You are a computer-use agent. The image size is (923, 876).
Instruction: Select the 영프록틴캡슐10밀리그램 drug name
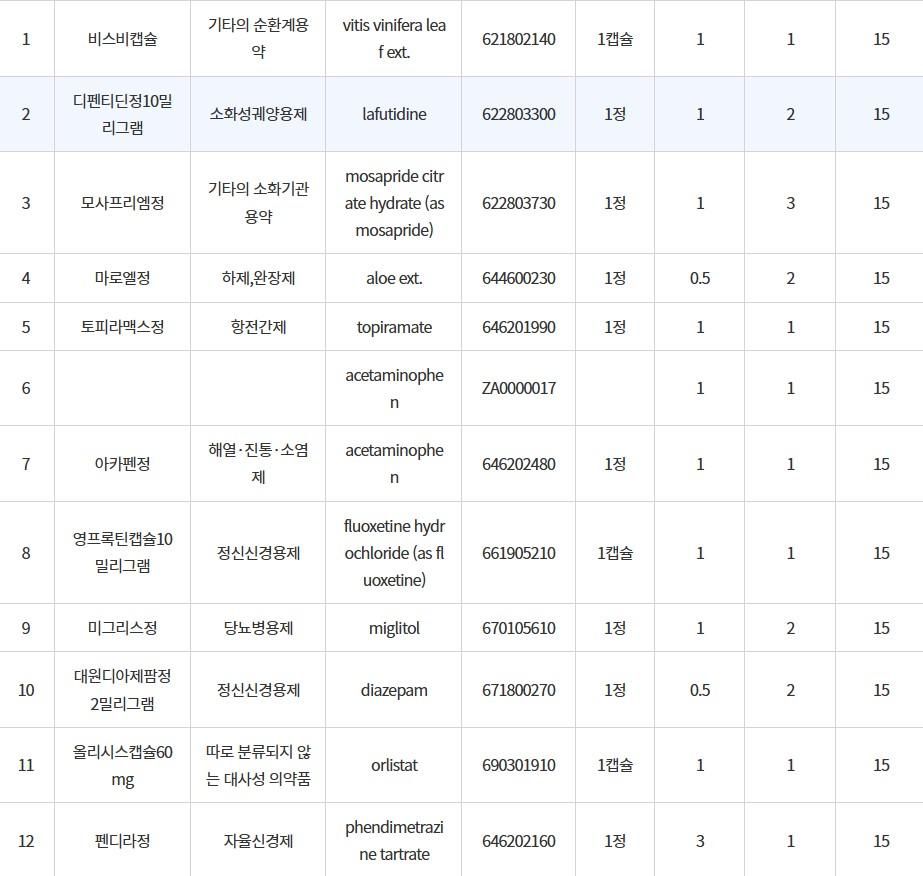[122, 553]
